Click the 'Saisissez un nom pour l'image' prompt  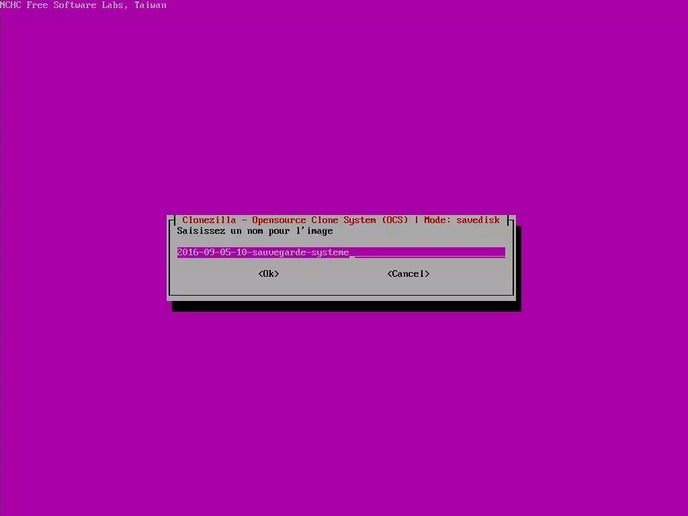coord(255,231)
